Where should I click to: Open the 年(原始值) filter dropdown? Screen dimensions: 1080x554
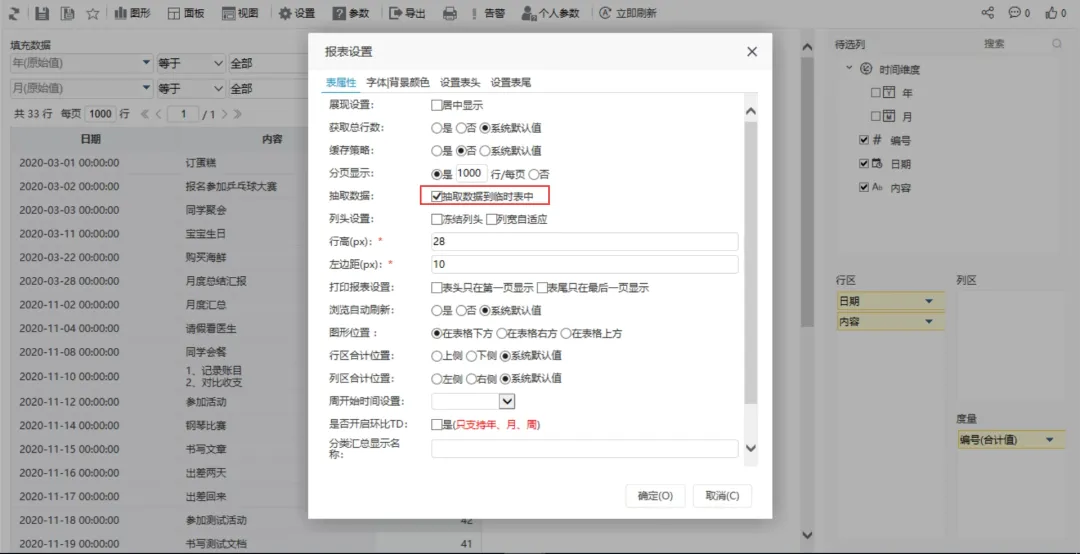click(x=146, y=63)
